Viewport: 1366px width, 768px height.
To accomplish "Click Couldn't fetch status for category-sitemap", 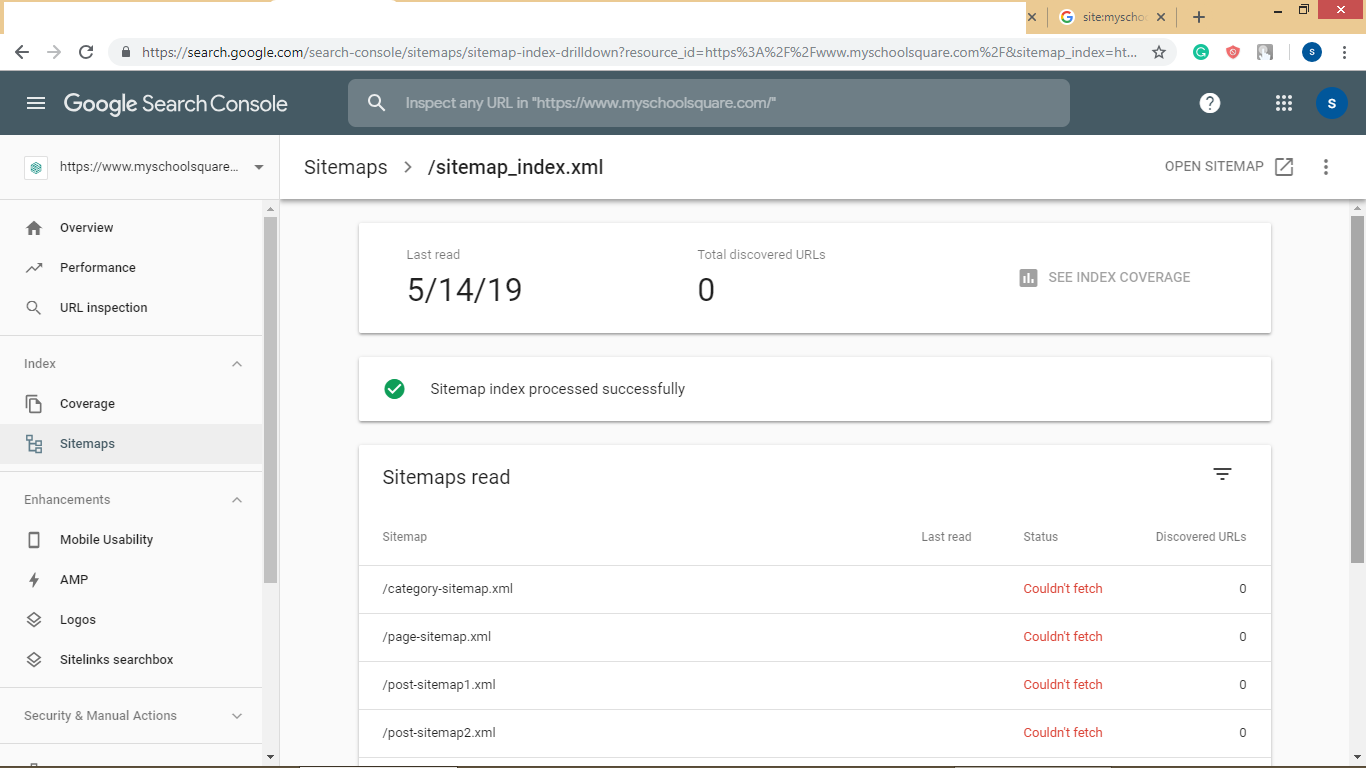I will [1063, 589].
